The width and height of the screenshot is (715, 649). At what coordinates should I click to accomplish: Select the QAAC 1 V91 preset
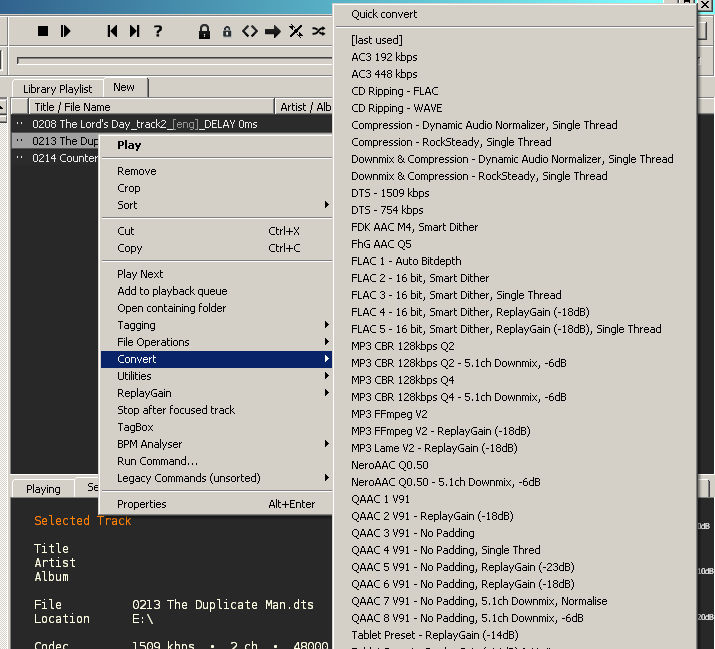pos(514,499)
